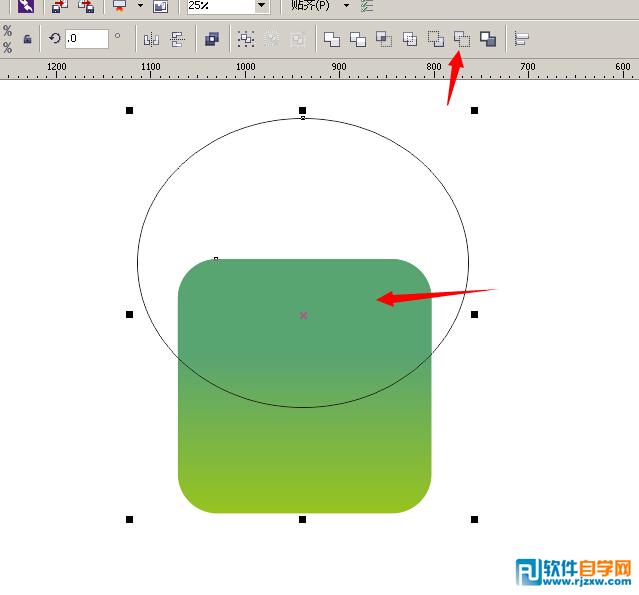Click the Trim shapes icon

pos(358,39)
